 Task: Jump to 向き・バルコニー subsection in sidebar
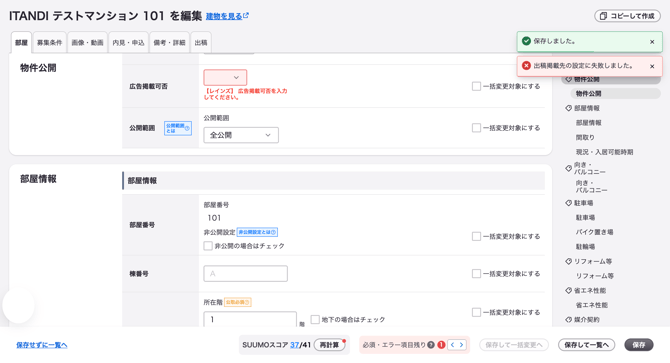(x=591, y=186)
